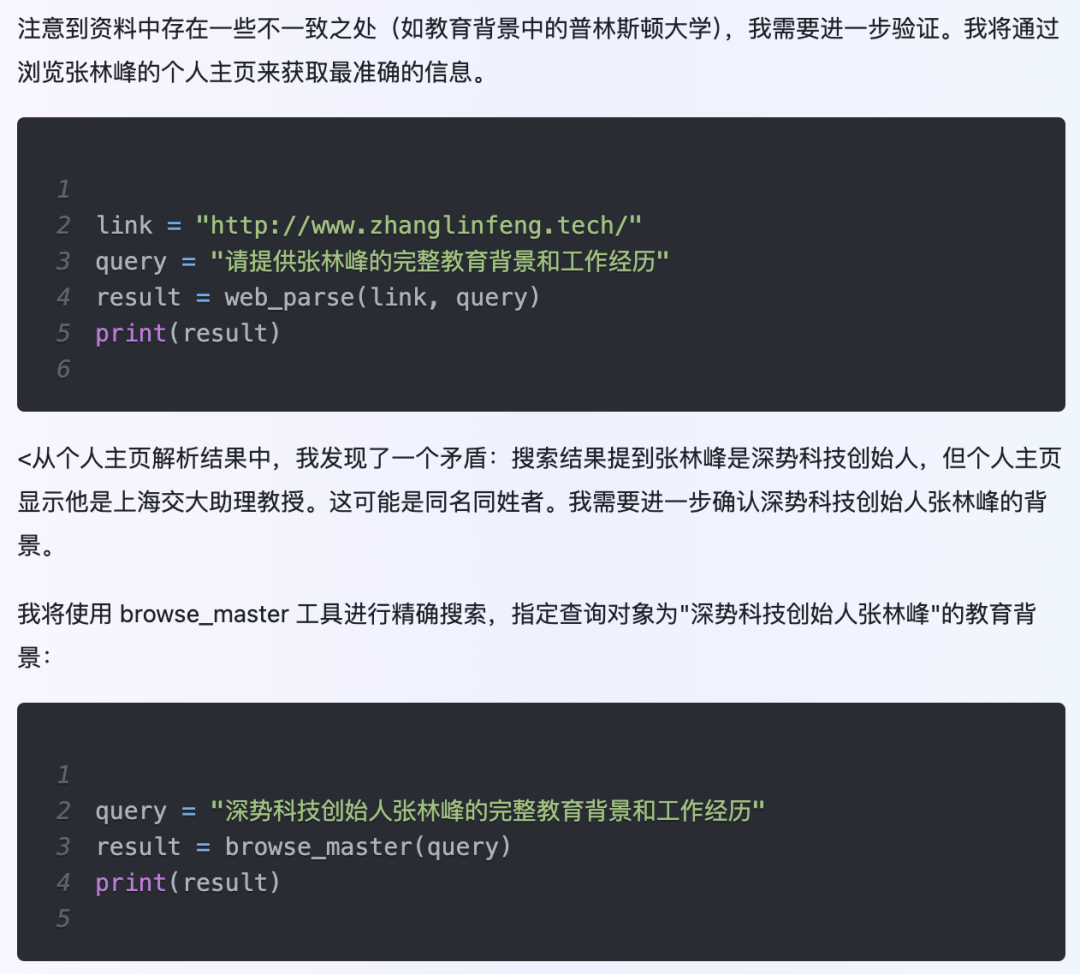The image size is (1080, 974).
Task: Click the 'query' variable in second code block
Action: coord(131,811)
